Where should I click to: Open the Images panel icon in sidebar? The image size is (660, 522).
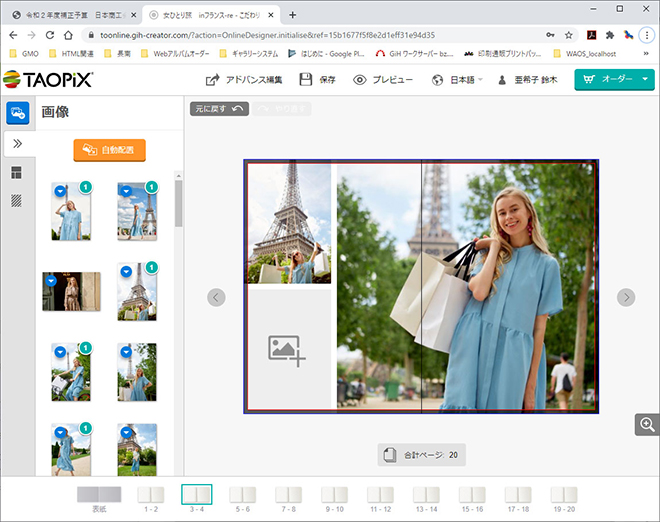click(18, 113)
